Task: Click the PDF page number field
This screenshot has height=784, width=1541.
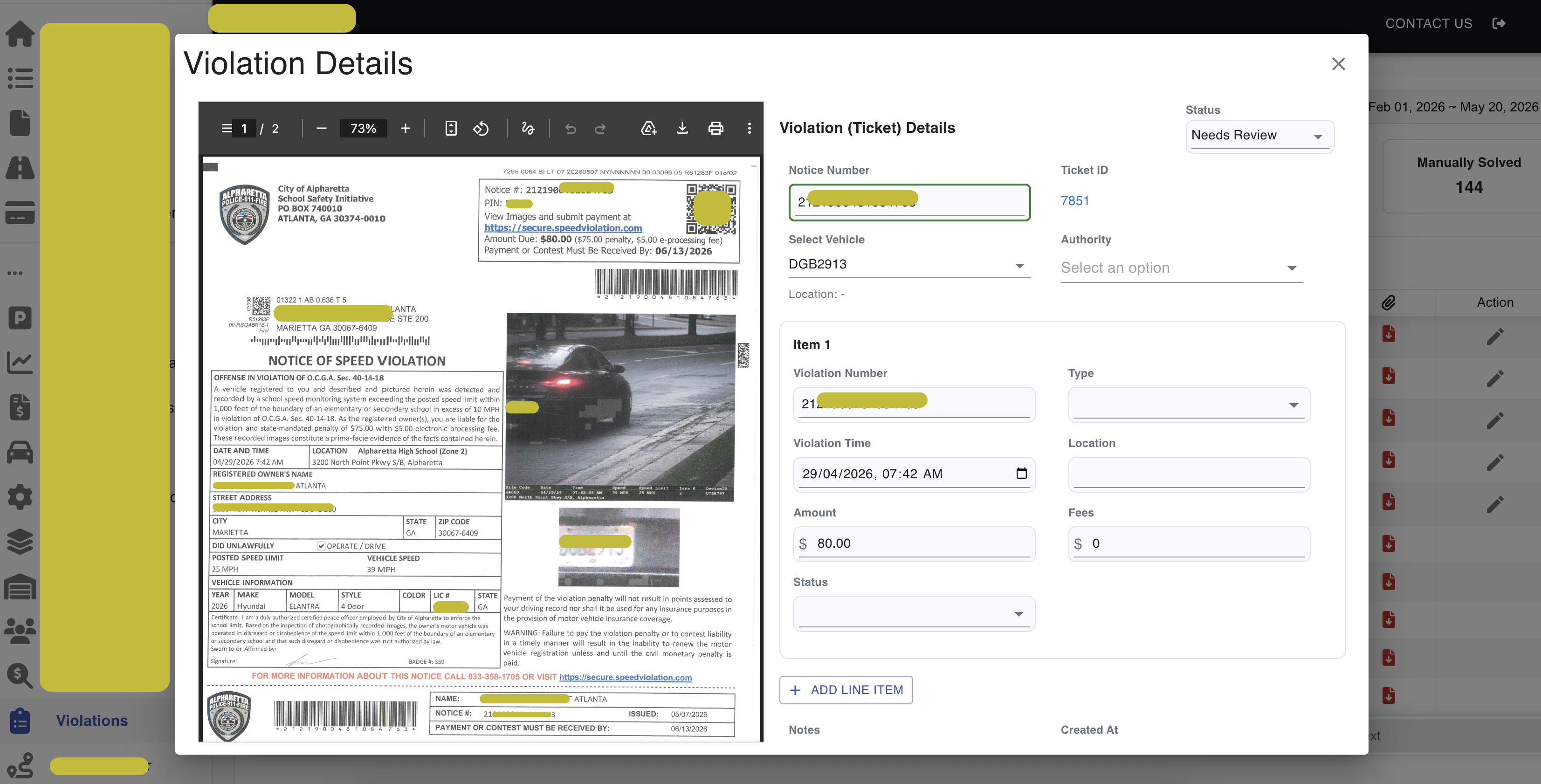Action: (243, 129)
